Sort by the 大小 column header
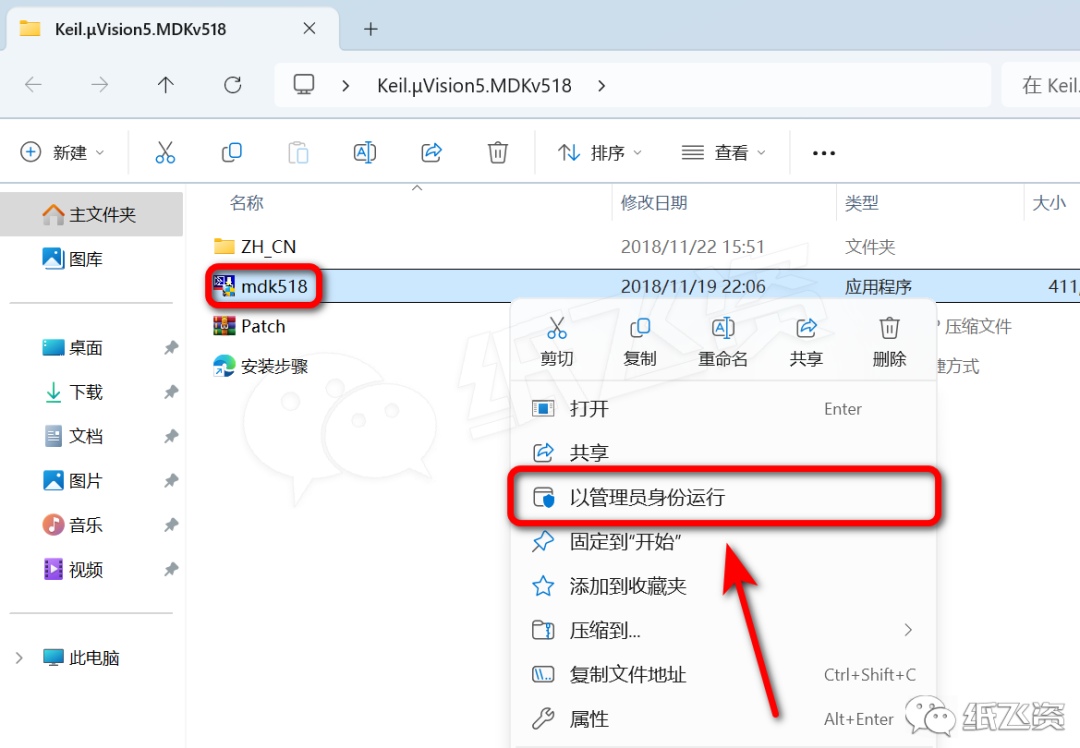The image size is (1080, 748). 1051,202
